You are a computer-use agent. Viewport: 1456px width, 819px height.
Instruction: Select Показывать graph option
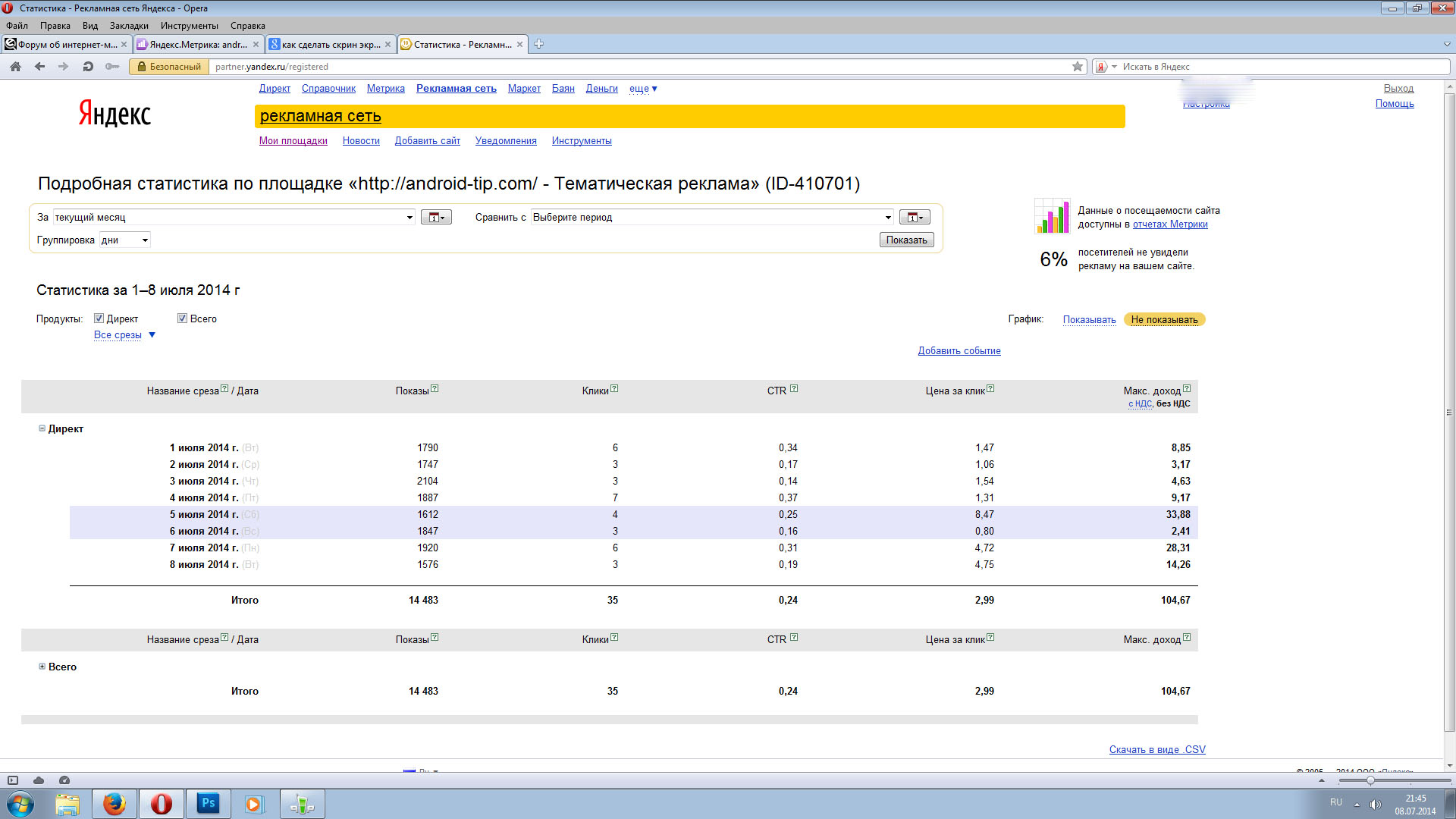pyautogui.click(x=1089, y=320)
